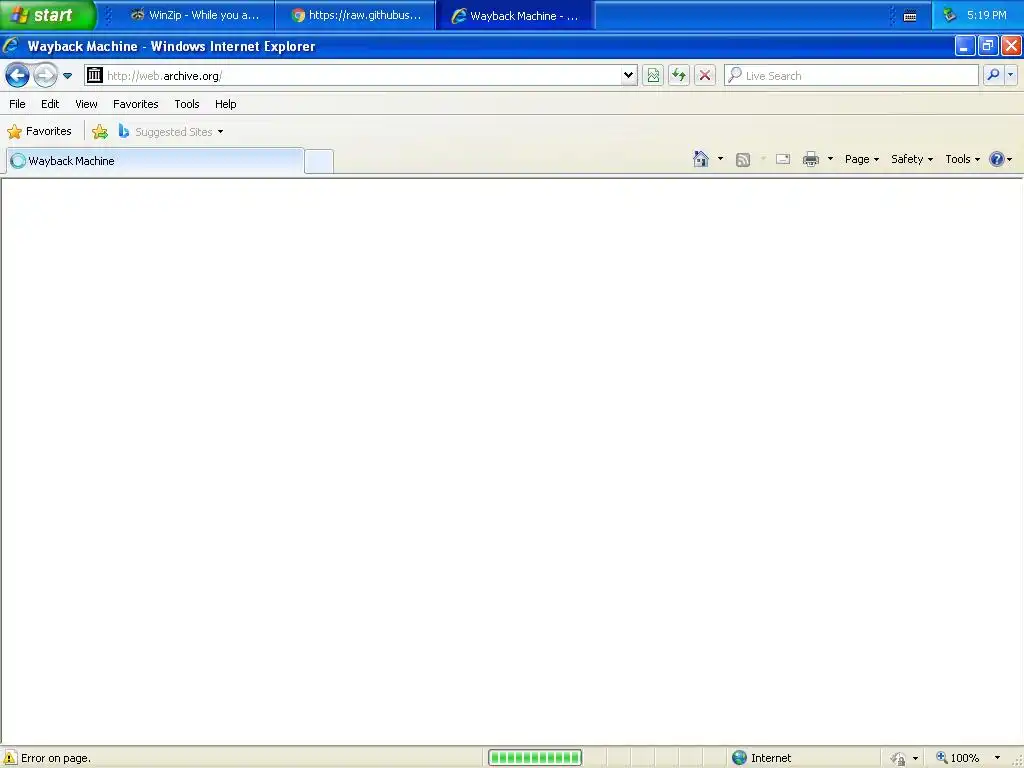
Task: Open the Tools menu in menu bar
Action: tap(187, 104)
